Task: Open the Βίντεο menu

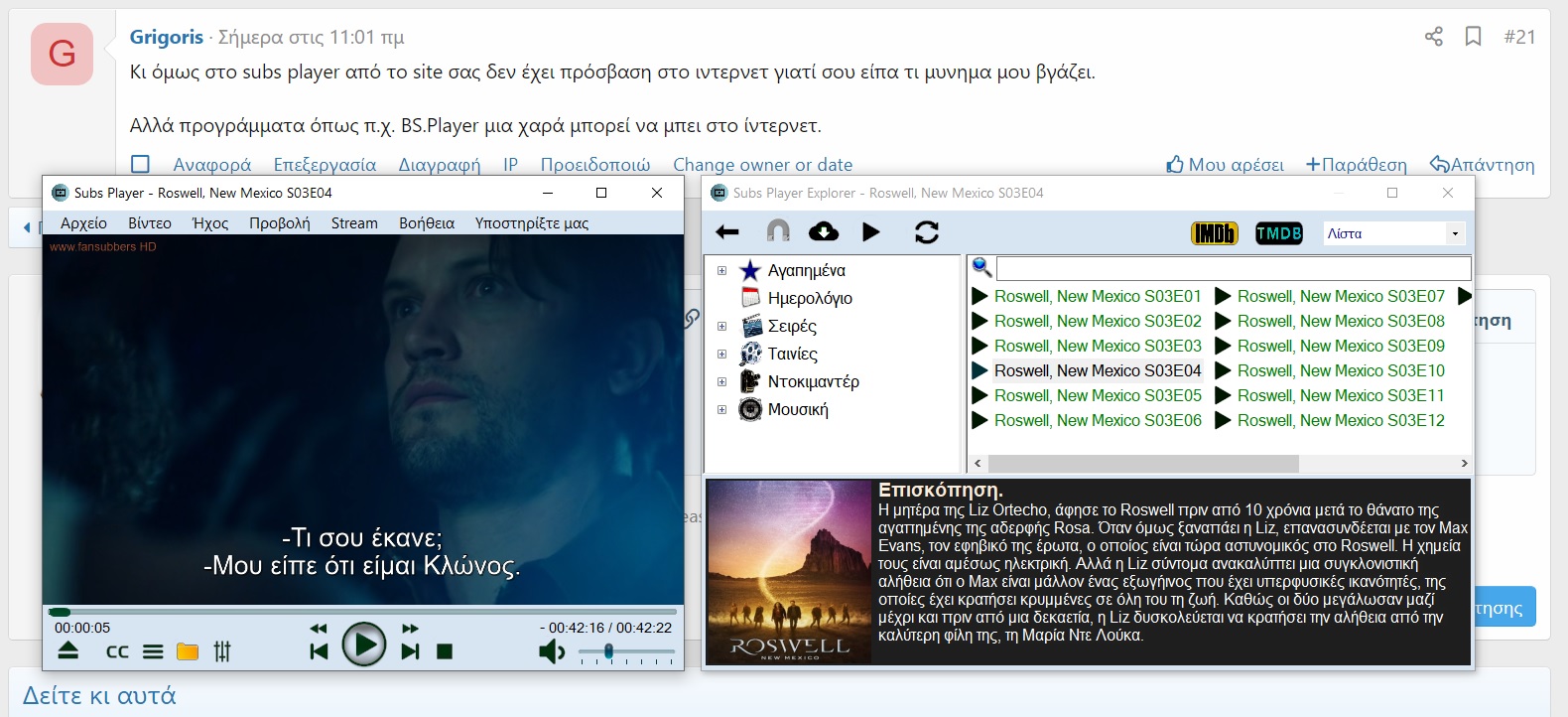Action: (150, 222)
